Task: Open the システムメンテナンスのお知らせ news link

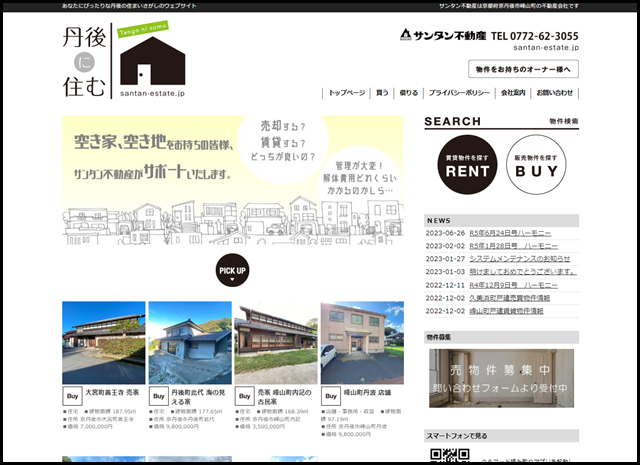Action: point(527,259)
